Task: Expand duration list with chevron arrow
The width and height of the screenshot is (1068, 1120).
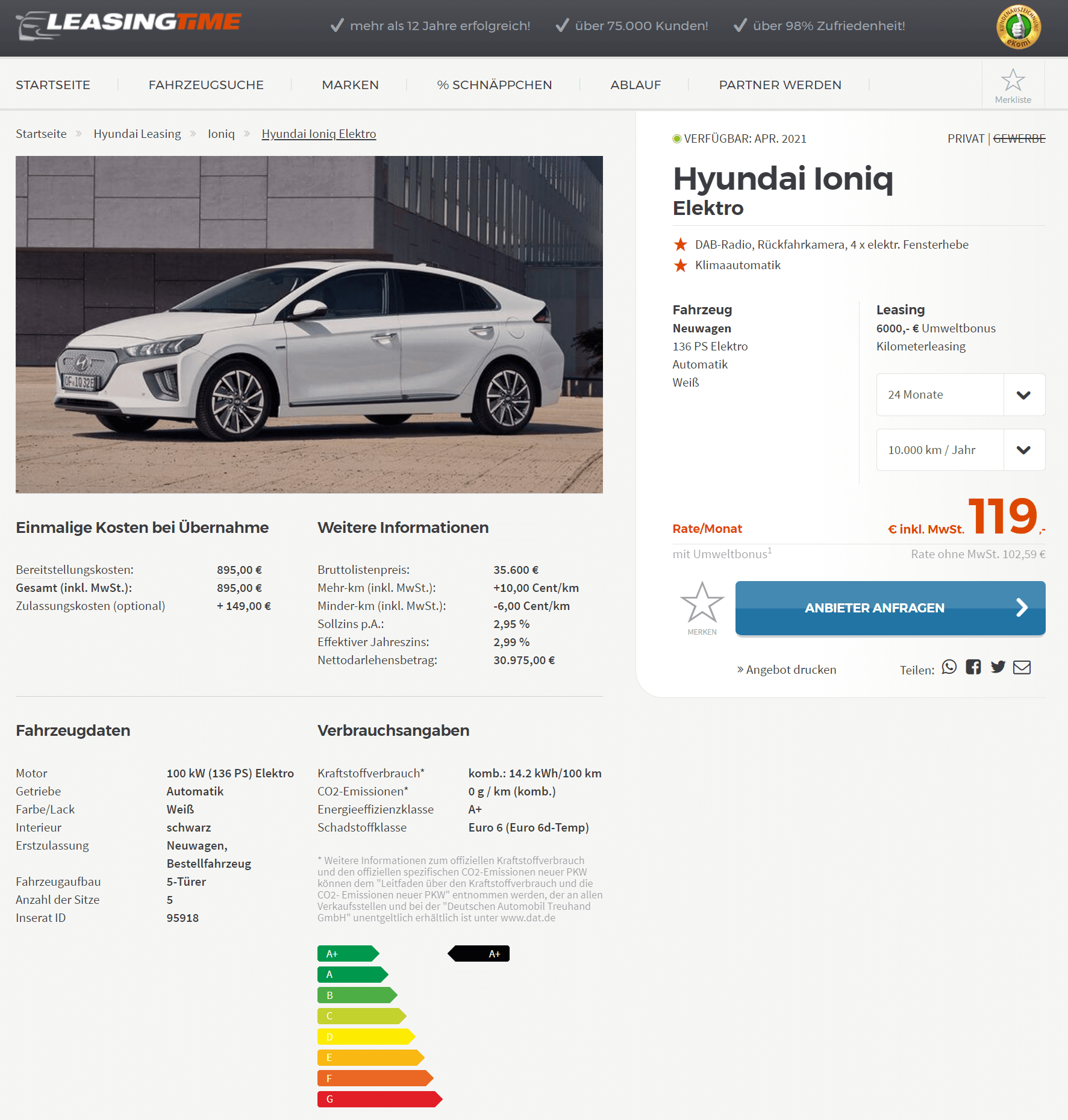Action: (1024, 395)
